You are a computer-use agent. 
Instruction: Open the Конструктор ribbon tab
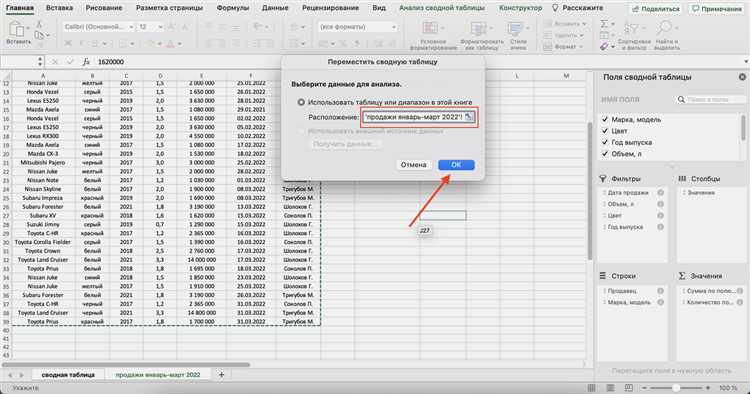[x=520, y=8]
